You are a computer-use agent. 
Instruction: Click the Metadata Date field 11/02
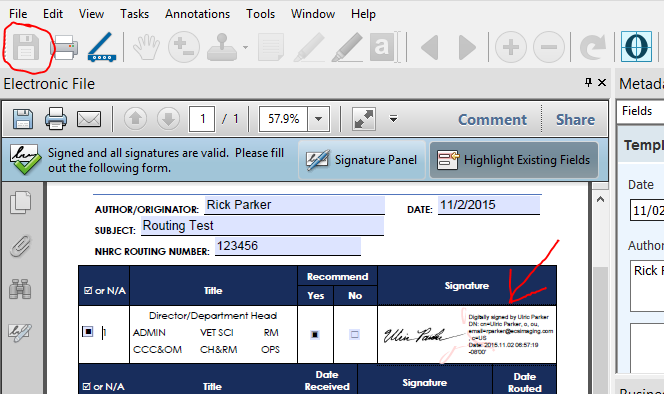click(647, 211)
